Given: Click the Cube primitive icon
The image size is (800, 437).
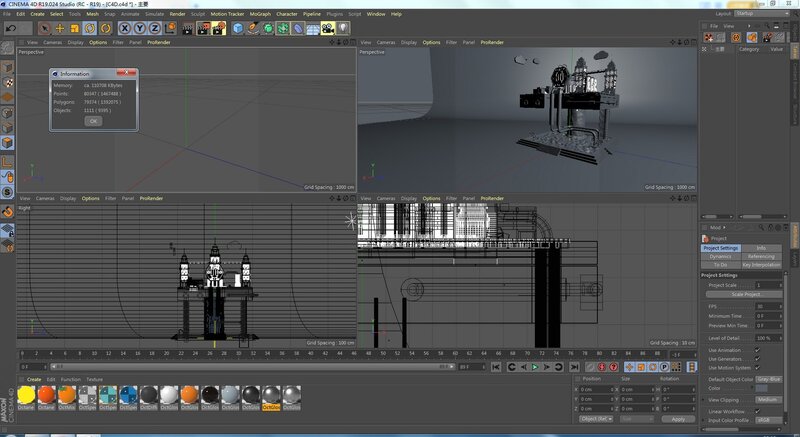Looking at the screenshot, I should point(238,29).
